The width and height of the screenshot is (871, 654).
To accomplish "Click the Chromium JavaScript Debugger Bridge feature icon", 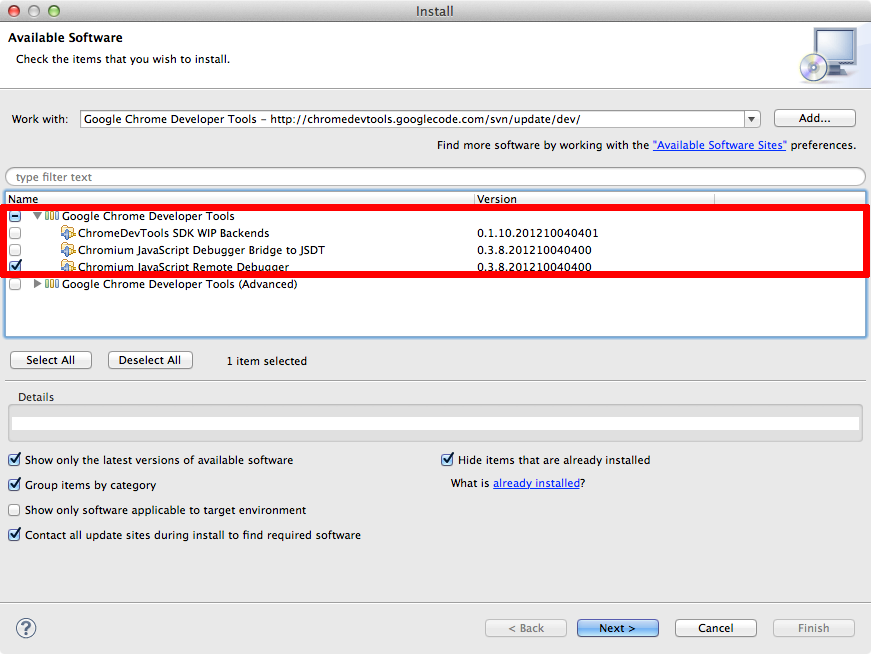I will pos(68,250).
